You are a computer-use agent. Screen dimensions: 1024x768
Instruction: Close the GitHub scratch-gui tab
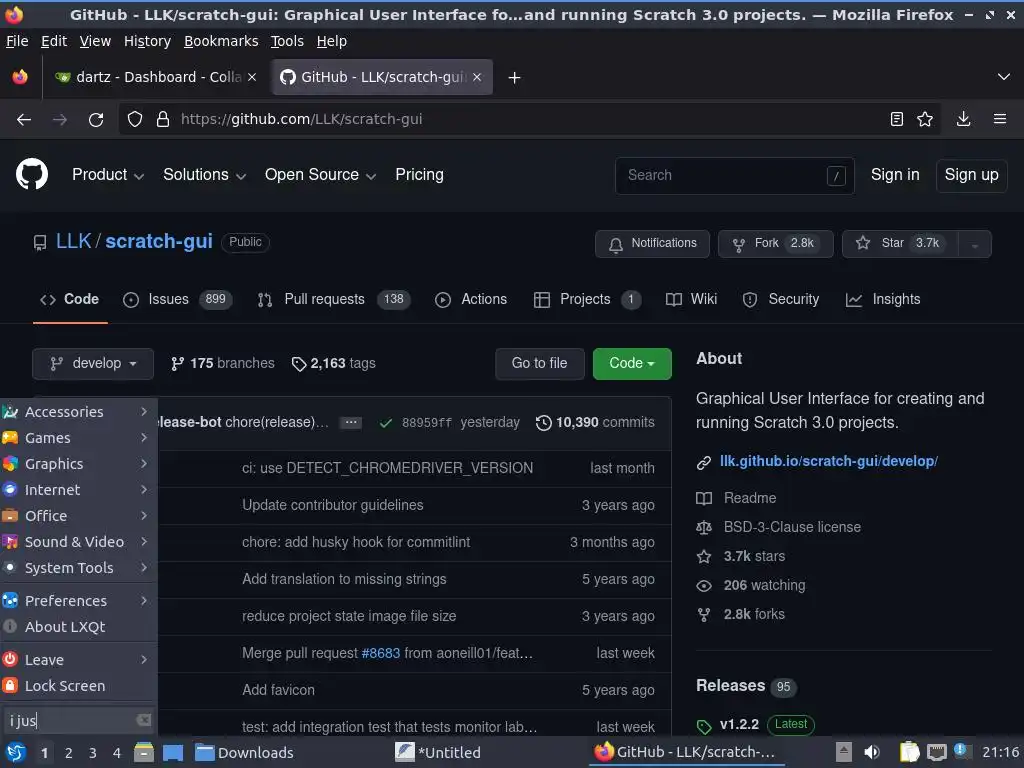[477, 77]
